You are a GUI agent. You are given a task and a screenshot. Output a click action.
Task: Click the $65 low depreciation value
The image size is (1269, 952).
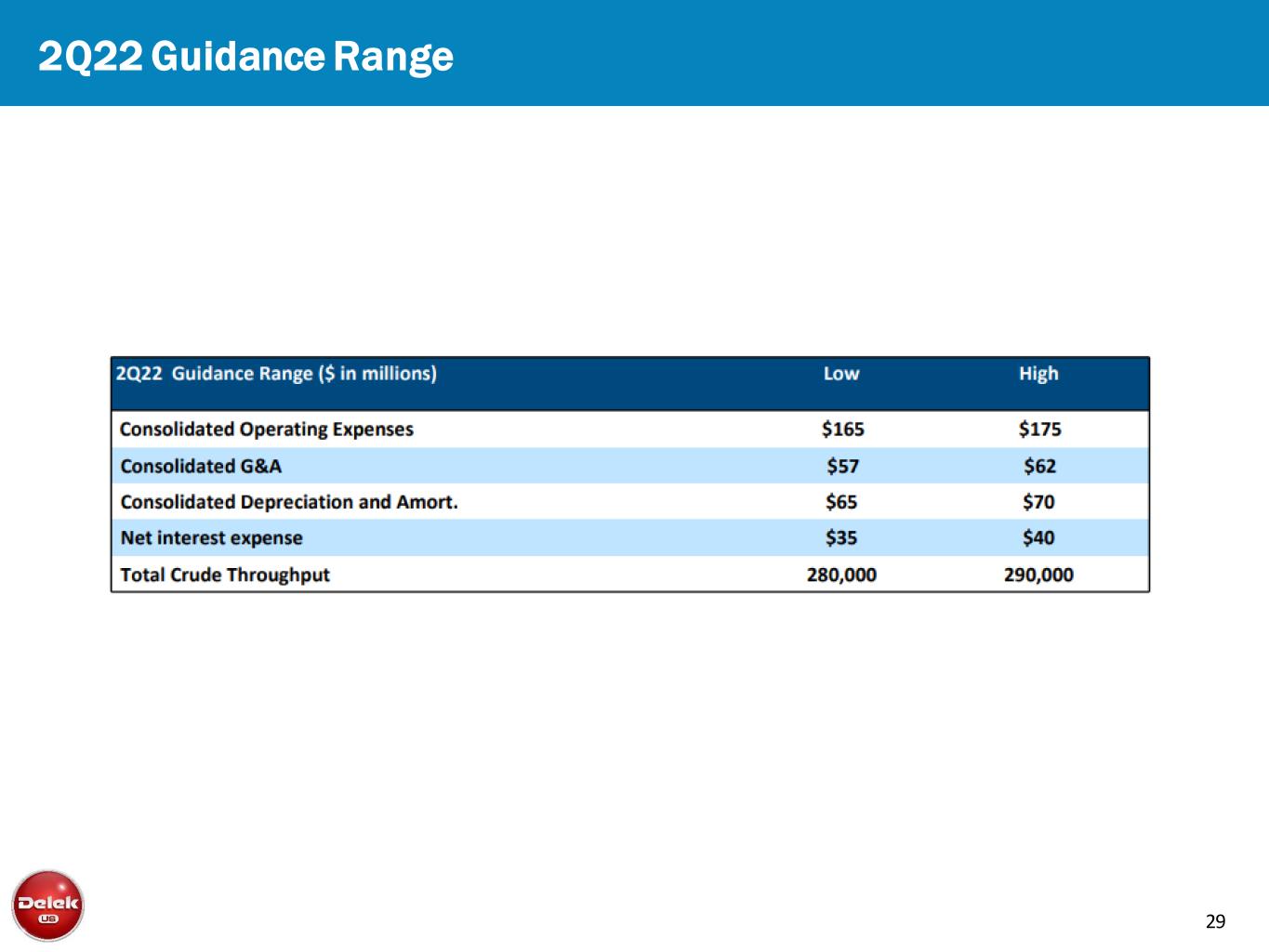click(841, 502)
